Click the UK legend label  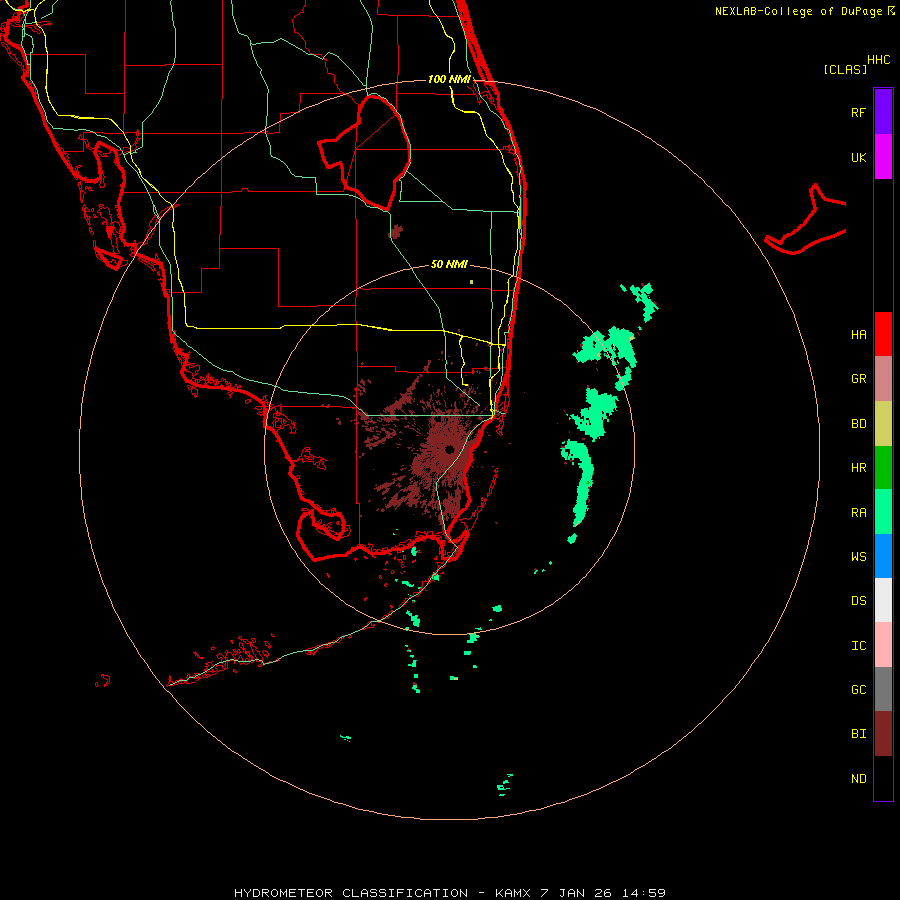point(859,157)
